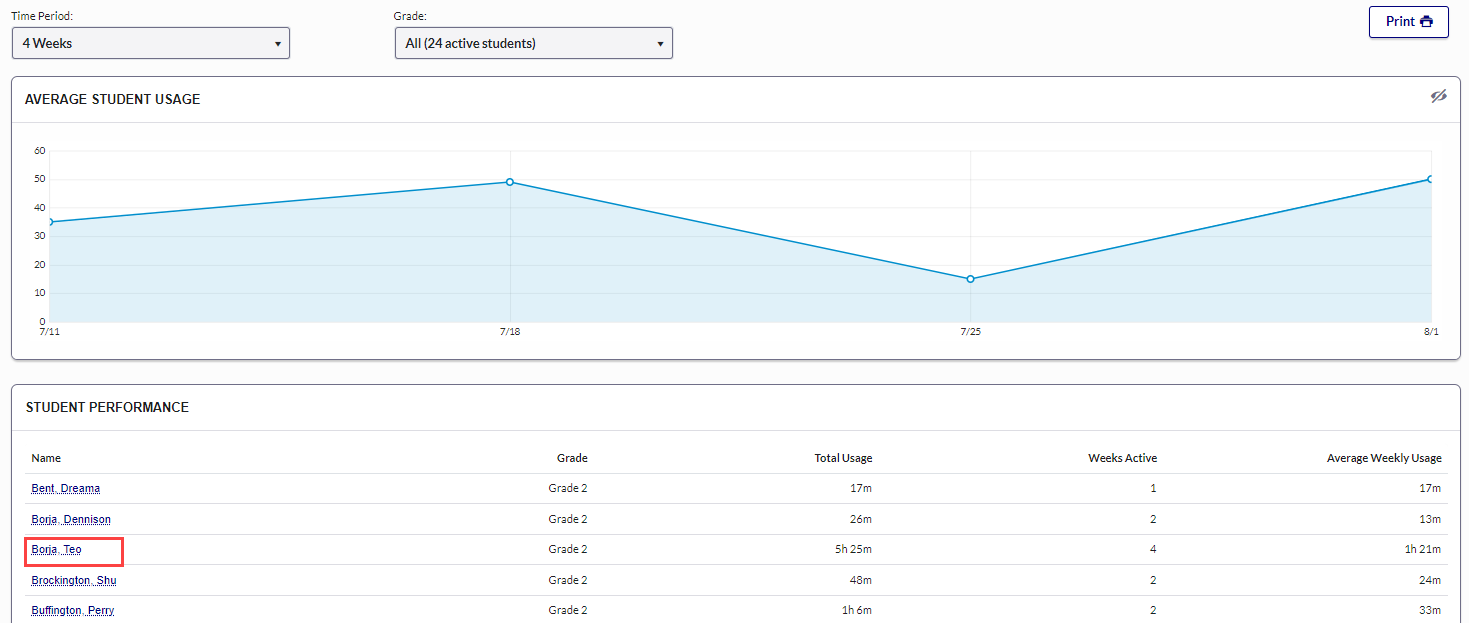The image size is (1469, 623).
Task: Select the Buffington, Perry link
Action: tap(72, 611)
